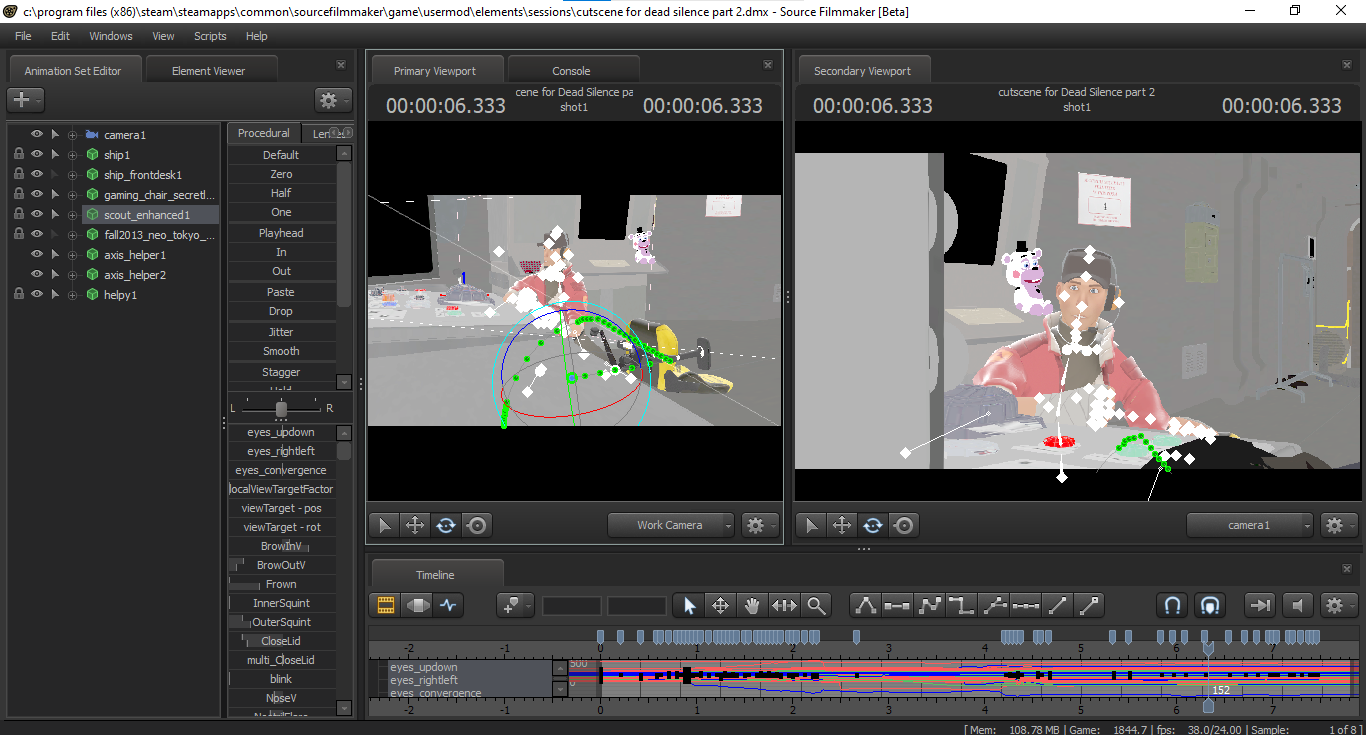
Task: Click the plus button in Animation Set Editor
Action: click(22, 100)
